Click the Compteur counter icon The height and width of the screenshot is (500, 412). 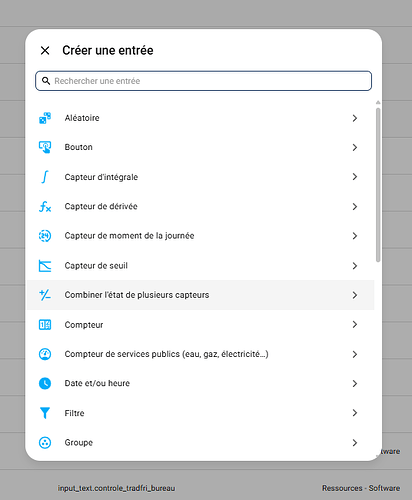[45, 325]
